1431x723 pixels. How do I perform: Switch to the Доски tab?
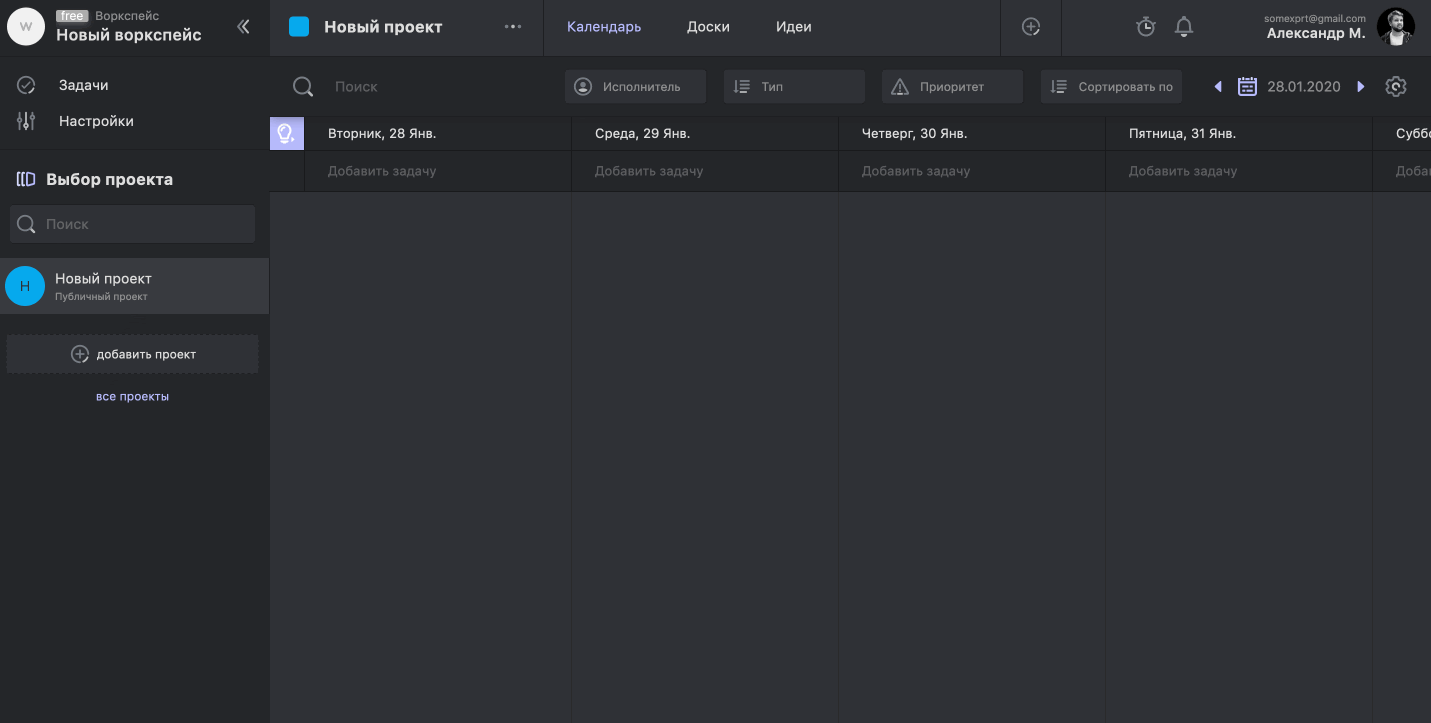(x=708, y=27)
